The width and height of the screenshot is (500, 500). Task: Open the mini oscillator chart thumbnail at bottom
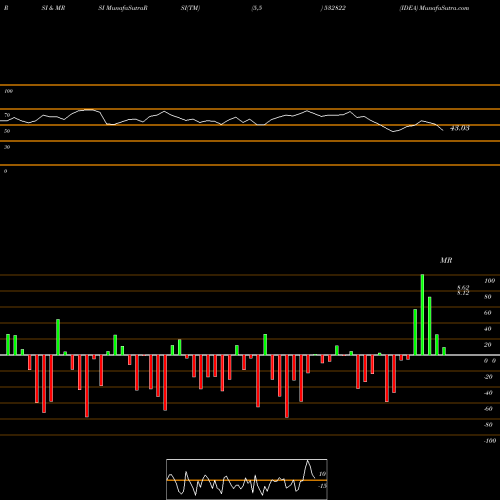click(x=247, y=479)
